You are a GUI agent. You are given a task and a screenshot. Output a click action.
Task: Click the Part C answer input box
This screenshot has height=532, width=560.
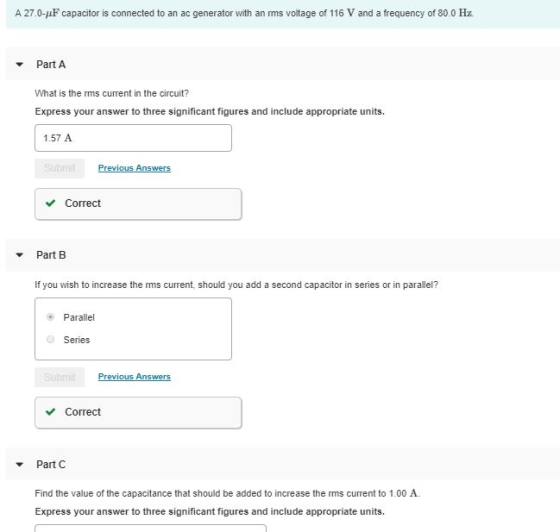click(150, 528)
